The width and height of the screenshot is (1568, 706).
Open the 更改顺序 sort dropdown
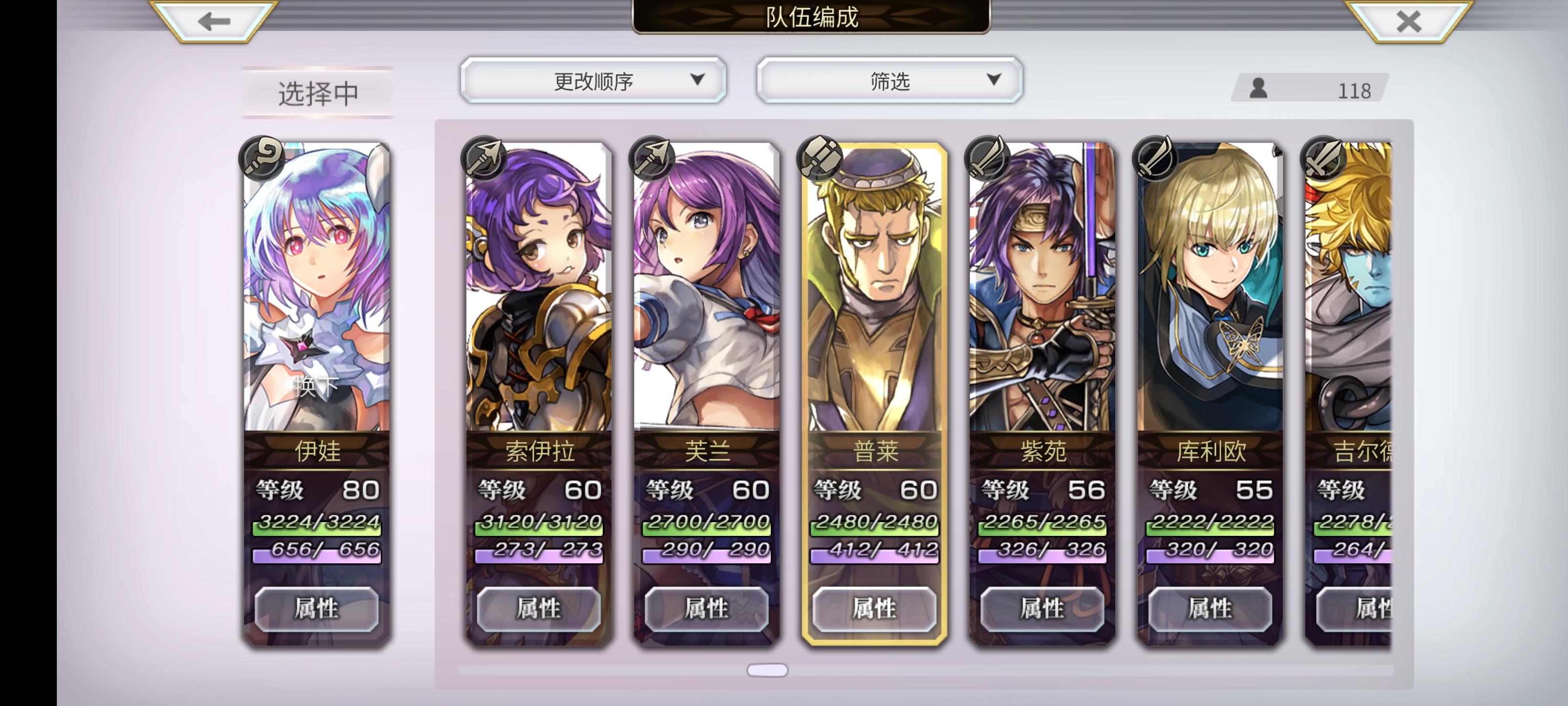(593, 80)
